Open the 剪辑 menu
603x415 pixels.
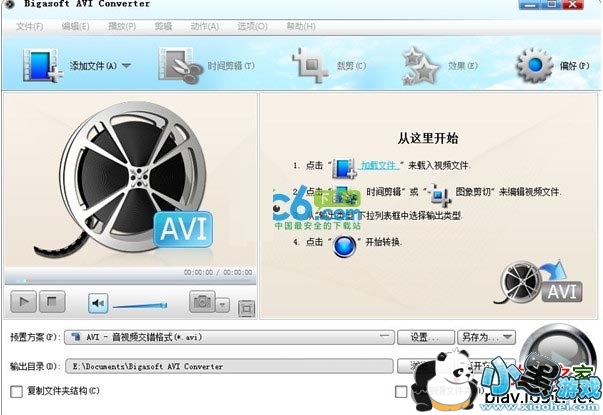pyautogui.click(x=163, y=27)
